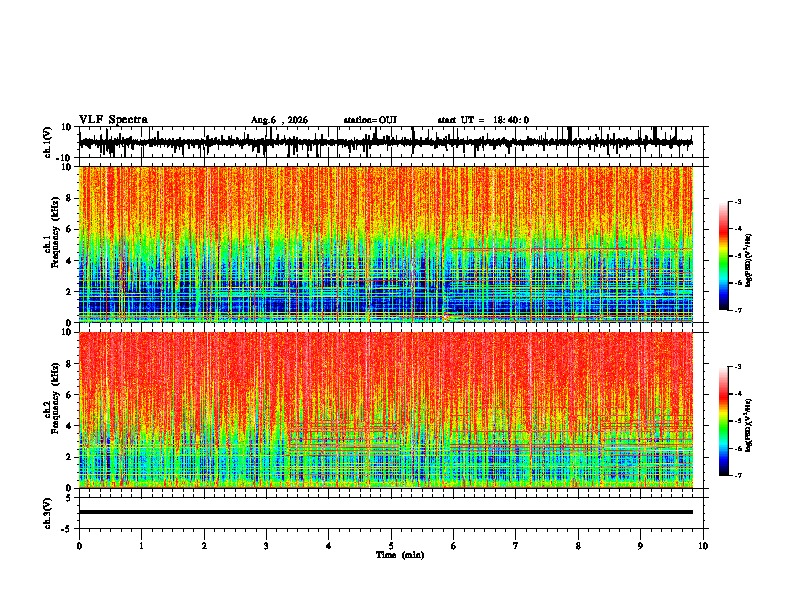Click the ch.1 spectrogram color scale bar
The image size is (792, 612).
(x=724, y=256)
